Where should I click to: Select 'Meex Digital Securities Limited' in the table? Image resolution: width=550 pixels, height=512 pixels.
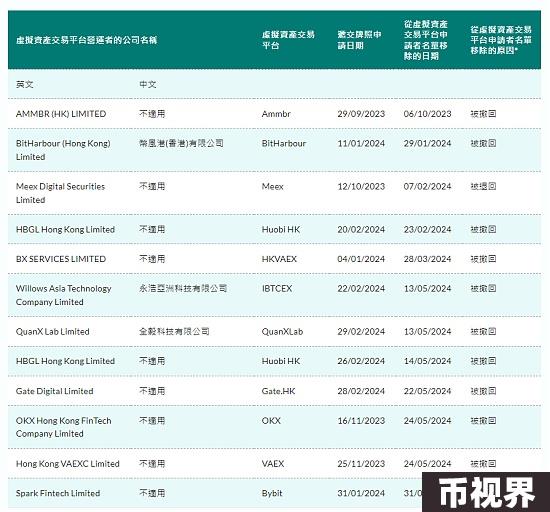click(60, 193)
